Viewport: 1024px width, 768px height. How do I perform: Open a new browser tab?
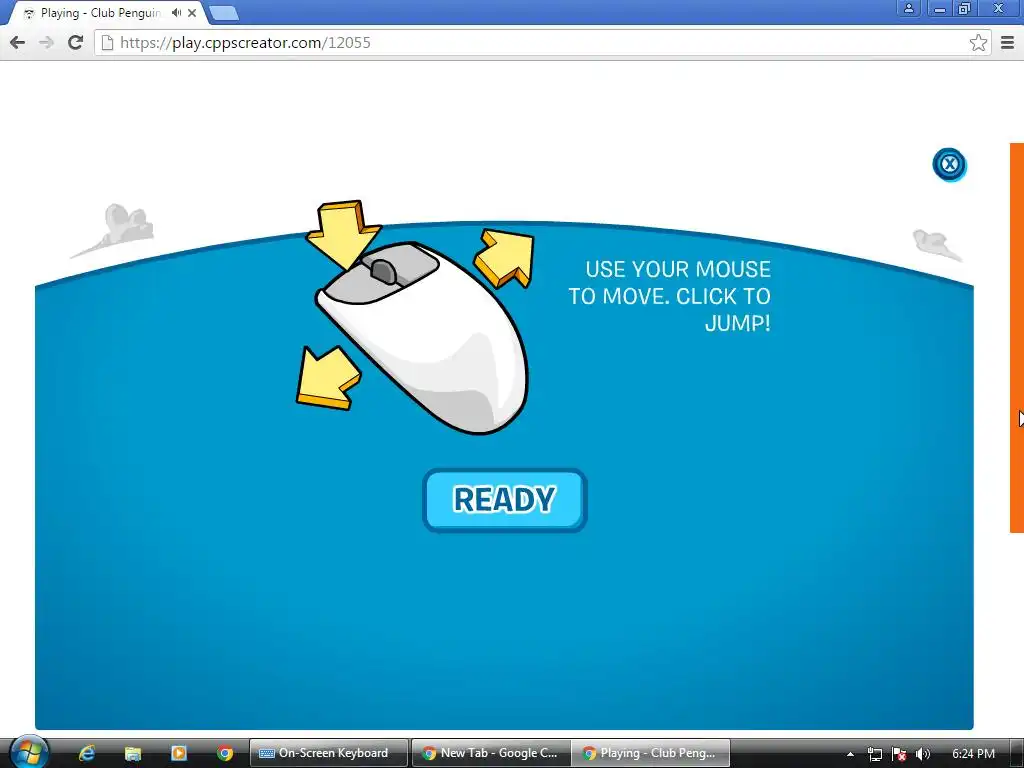(224, 13)
